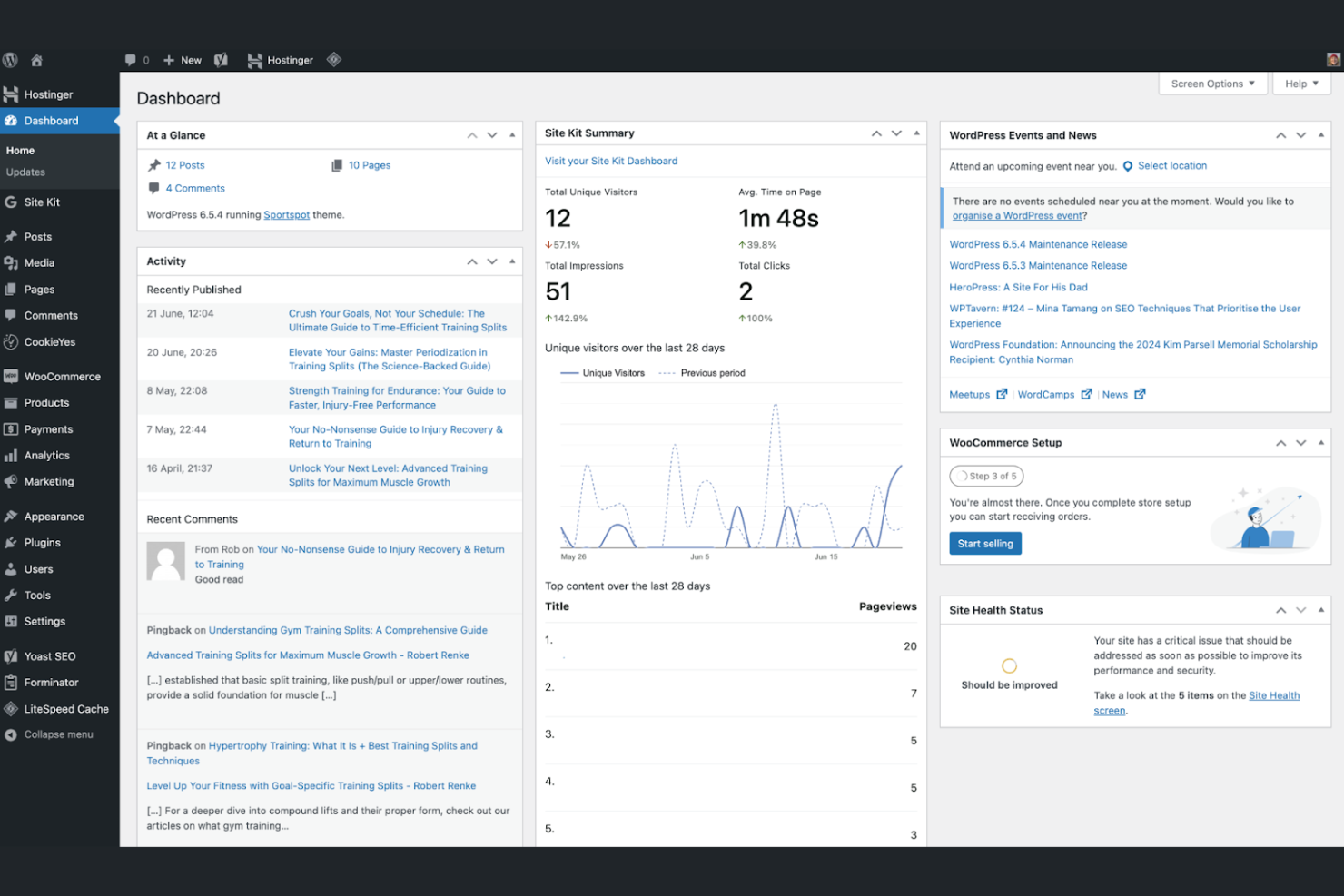Open the Crush Your Goals post link
The image size is (1344, 896).
point(398,320)
